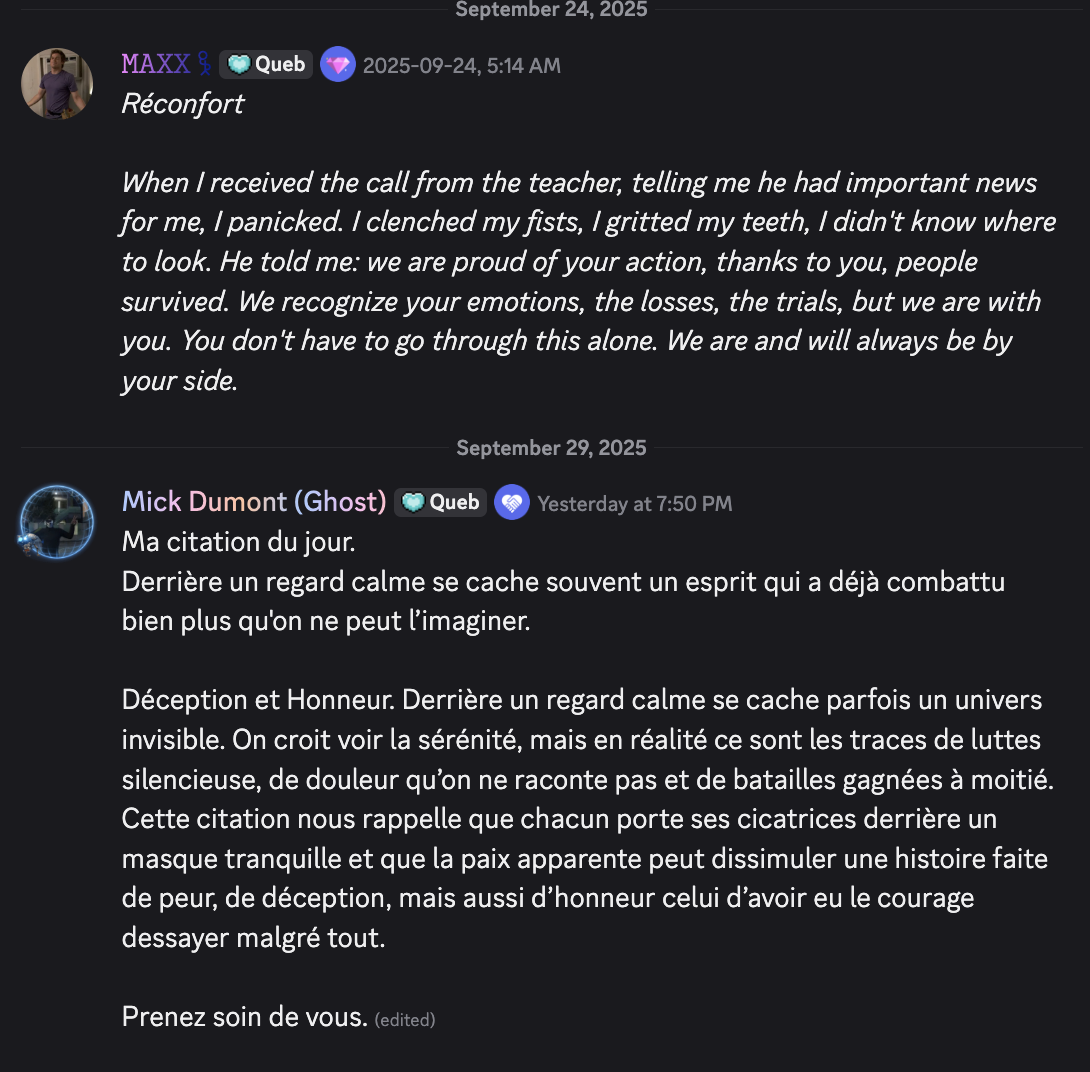This screenshot has width=1090, height=1072.
Task: Click the MAXX username
Action: 155,65
